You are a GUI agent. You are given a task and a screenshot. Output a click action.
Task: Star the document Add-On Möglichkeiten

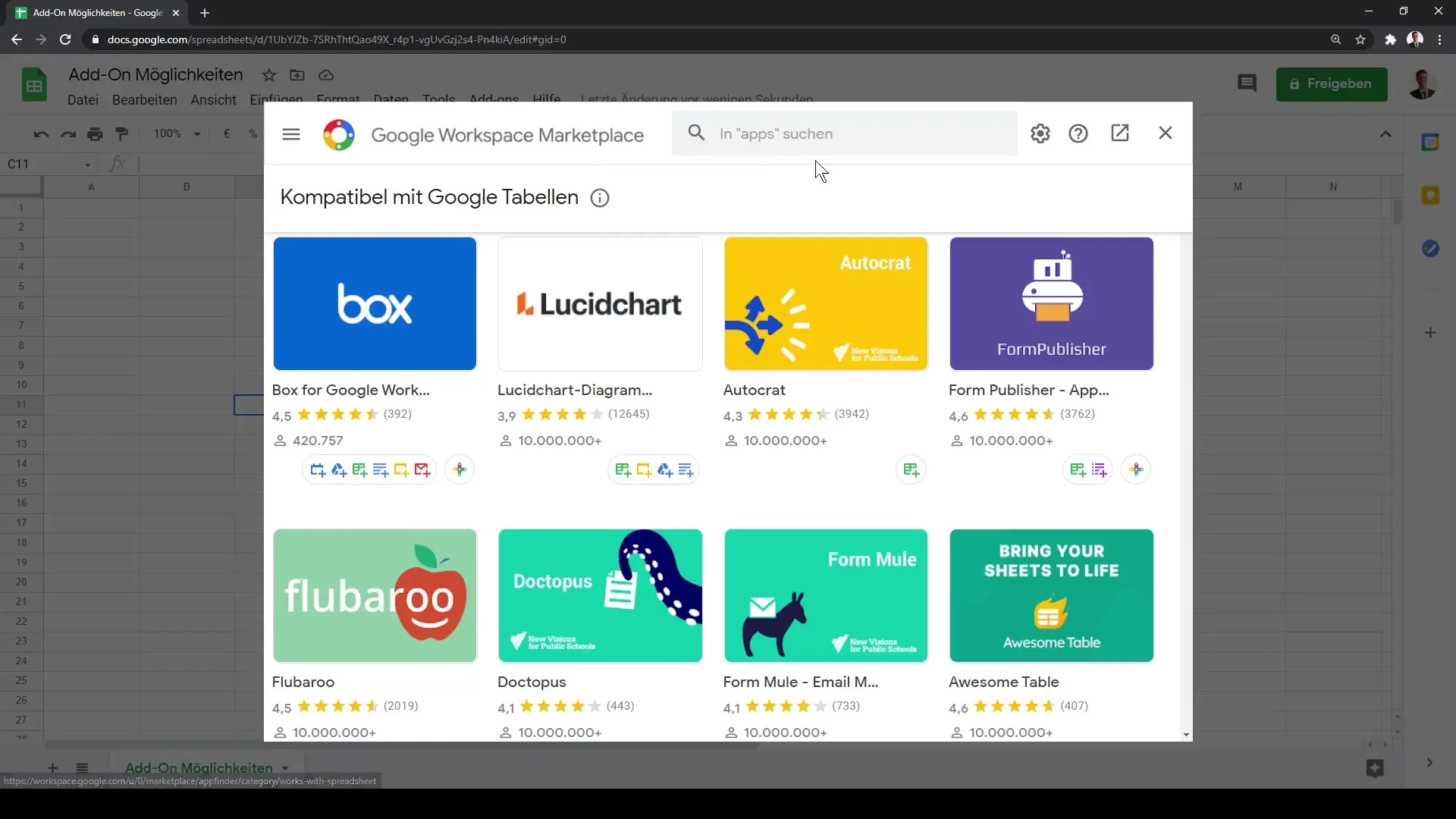pos(269,75)
